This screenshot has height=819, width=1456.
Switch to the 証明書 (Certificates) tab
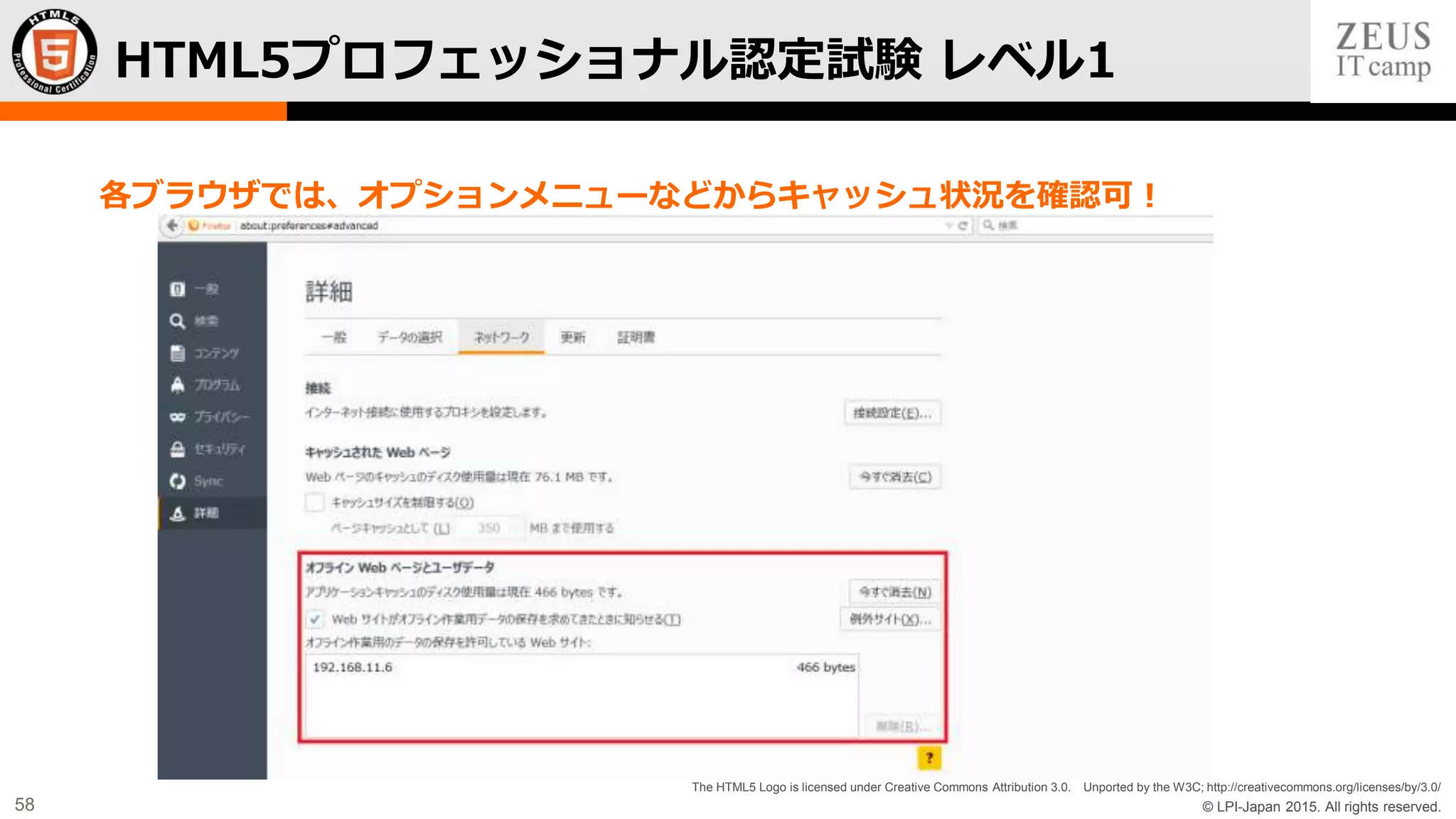(636, 338)
